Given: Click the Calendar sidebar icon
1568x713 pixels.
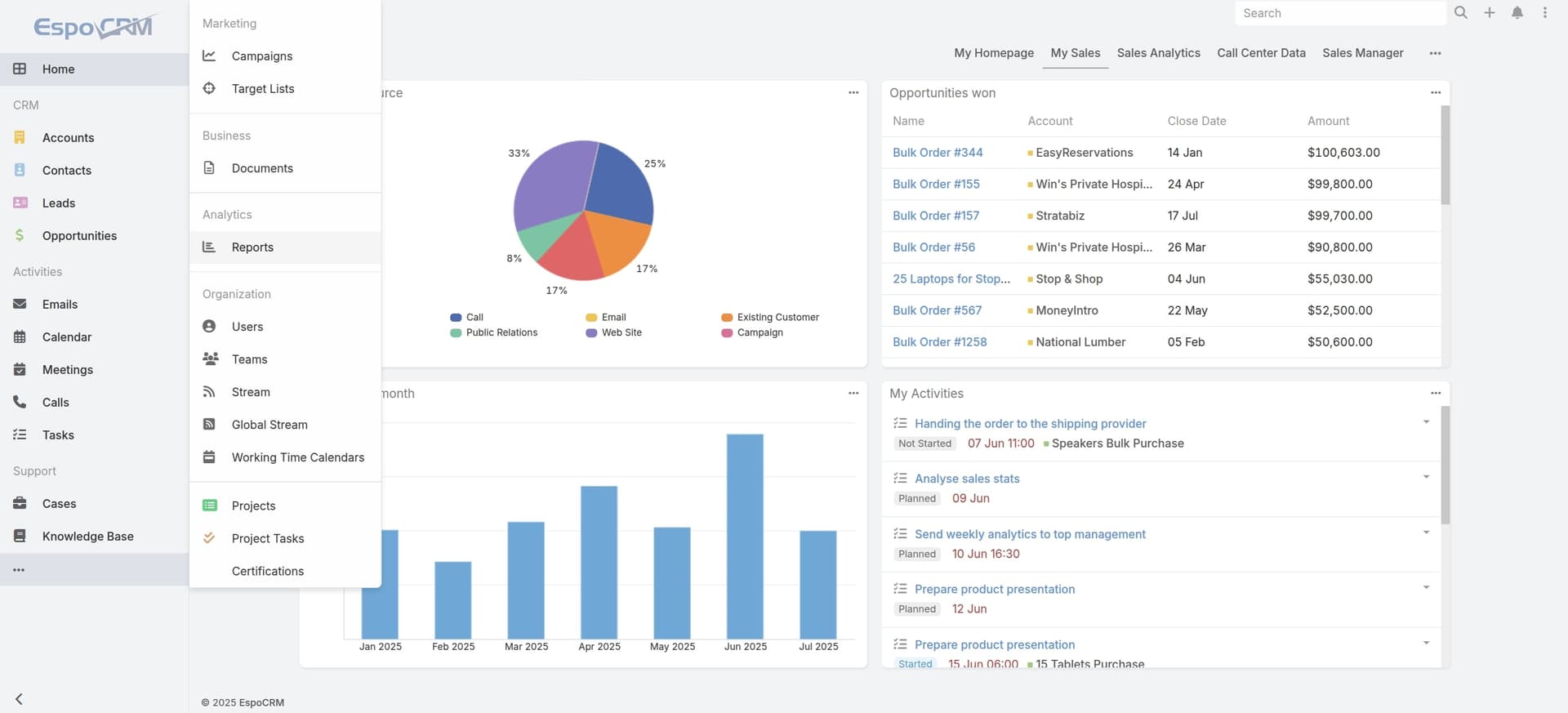Looking at the screenshot, I should click(x=20, y=336).
